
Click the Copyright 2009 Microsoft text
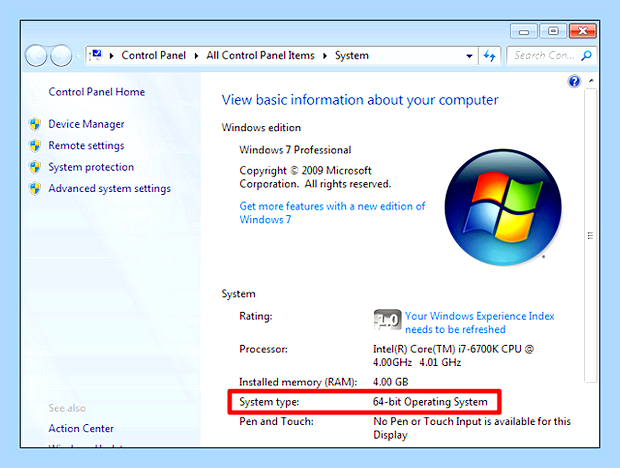click(x=315, y=177)
